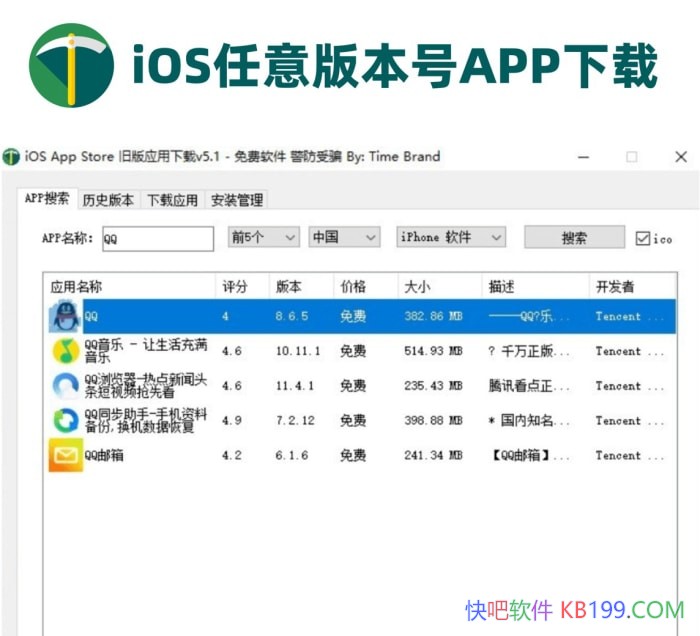Toggle the ico checkbox

point(643,238)
